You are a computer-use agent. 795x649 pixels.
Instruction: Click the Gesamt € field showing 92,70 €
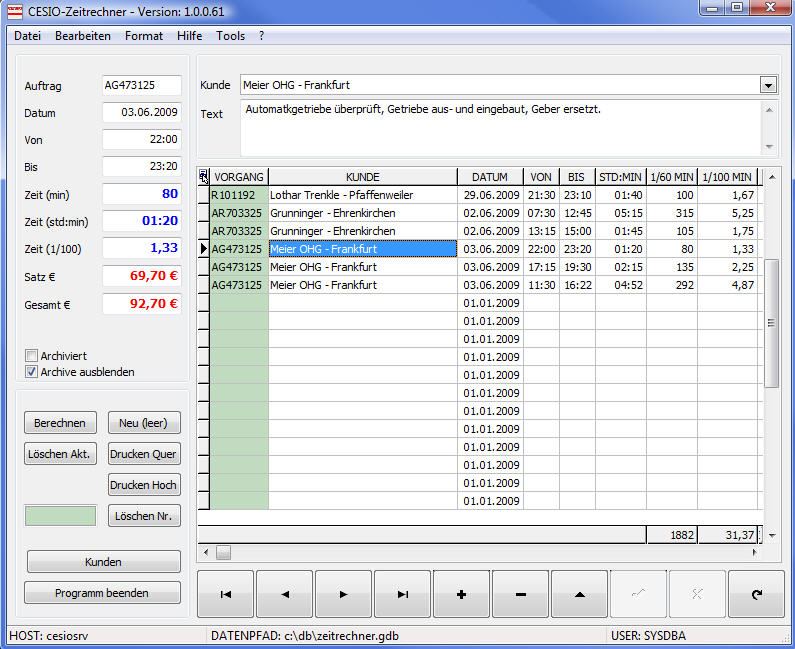click(x=141, y=304)
